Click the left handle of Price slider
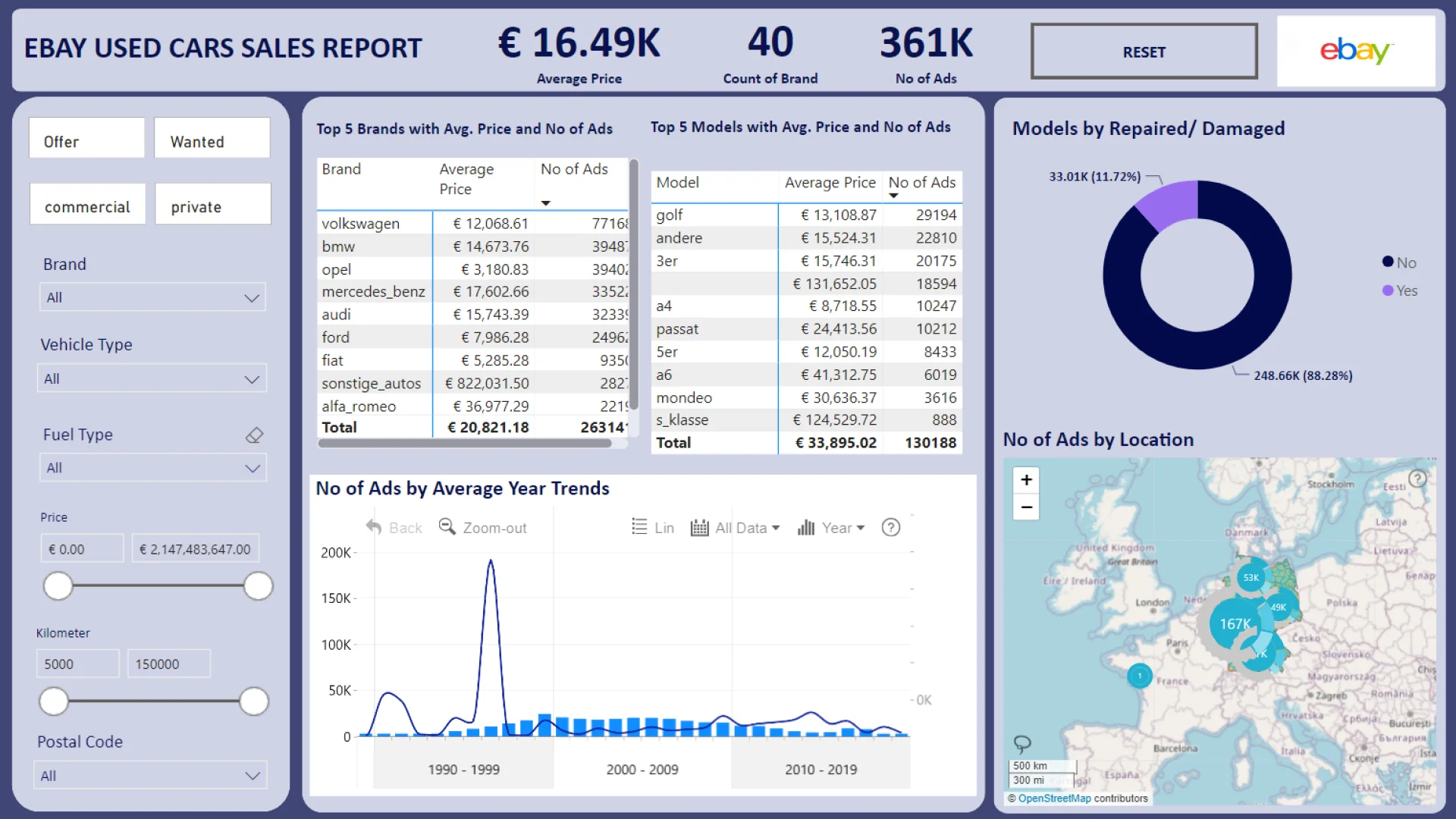1456x819 pixels. 58,586
